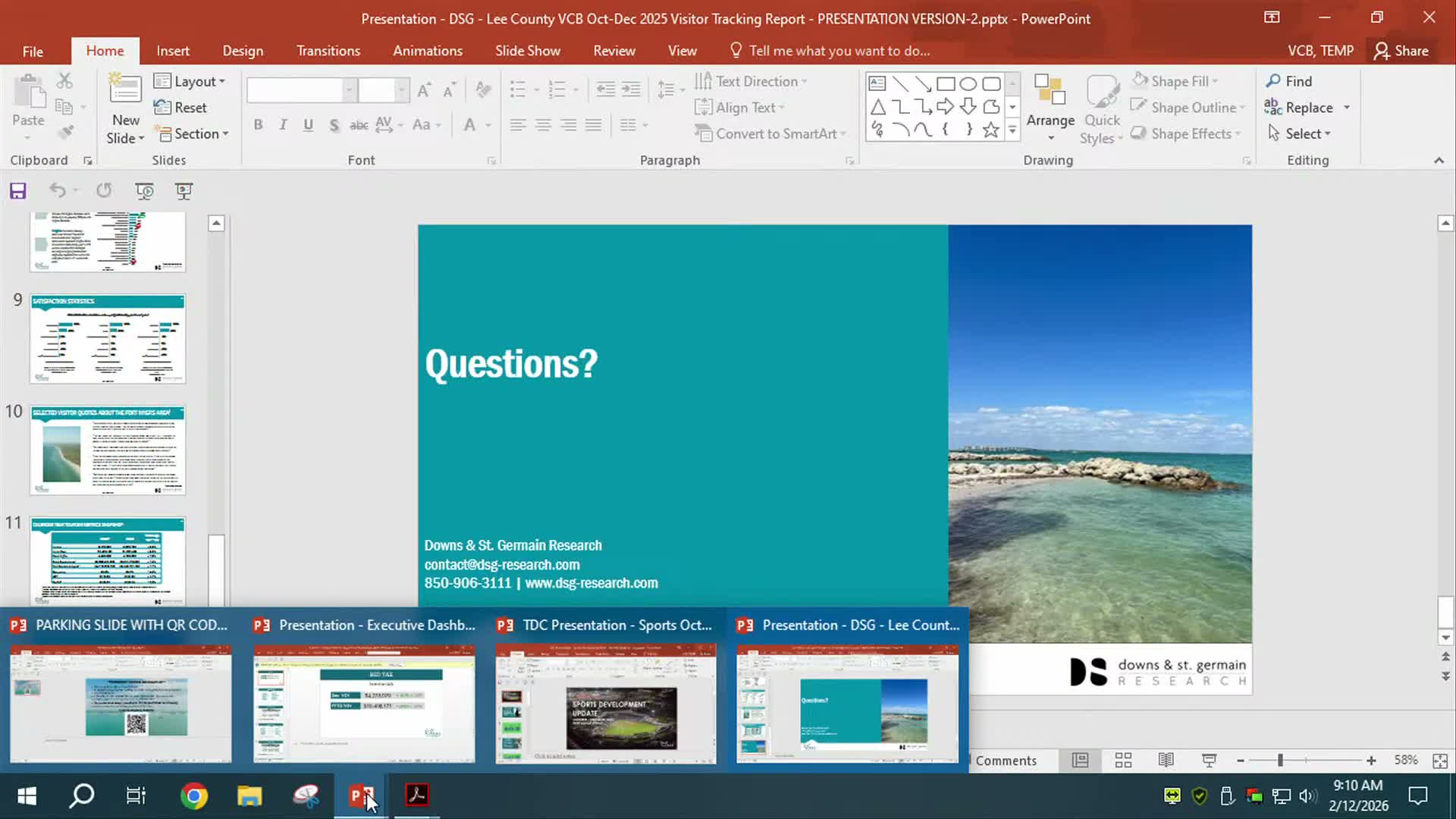Screen dimensions: 1456x819
Task: Start slideshow from beginning icon
Action: click(x=144, y=191)
